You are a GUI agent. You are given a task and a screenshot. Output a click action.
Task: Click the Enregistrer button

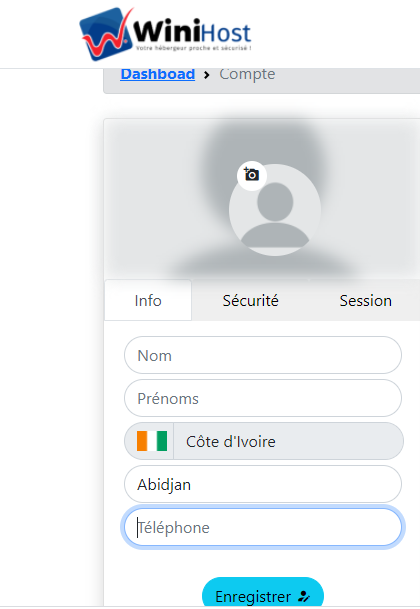tap(263, 593)
